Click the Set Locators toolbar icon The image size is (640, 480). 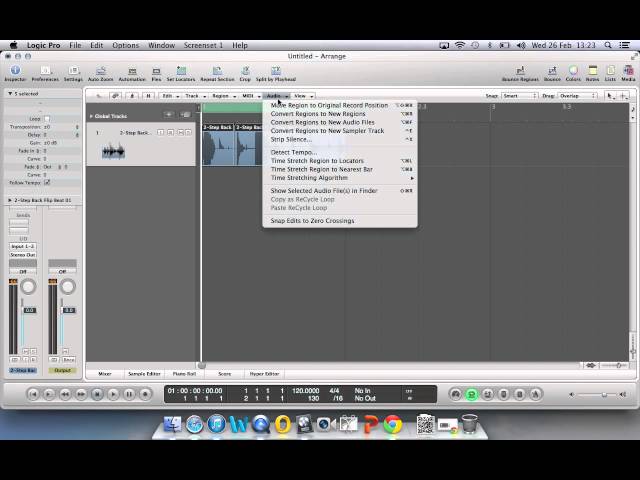pos(181,73)
